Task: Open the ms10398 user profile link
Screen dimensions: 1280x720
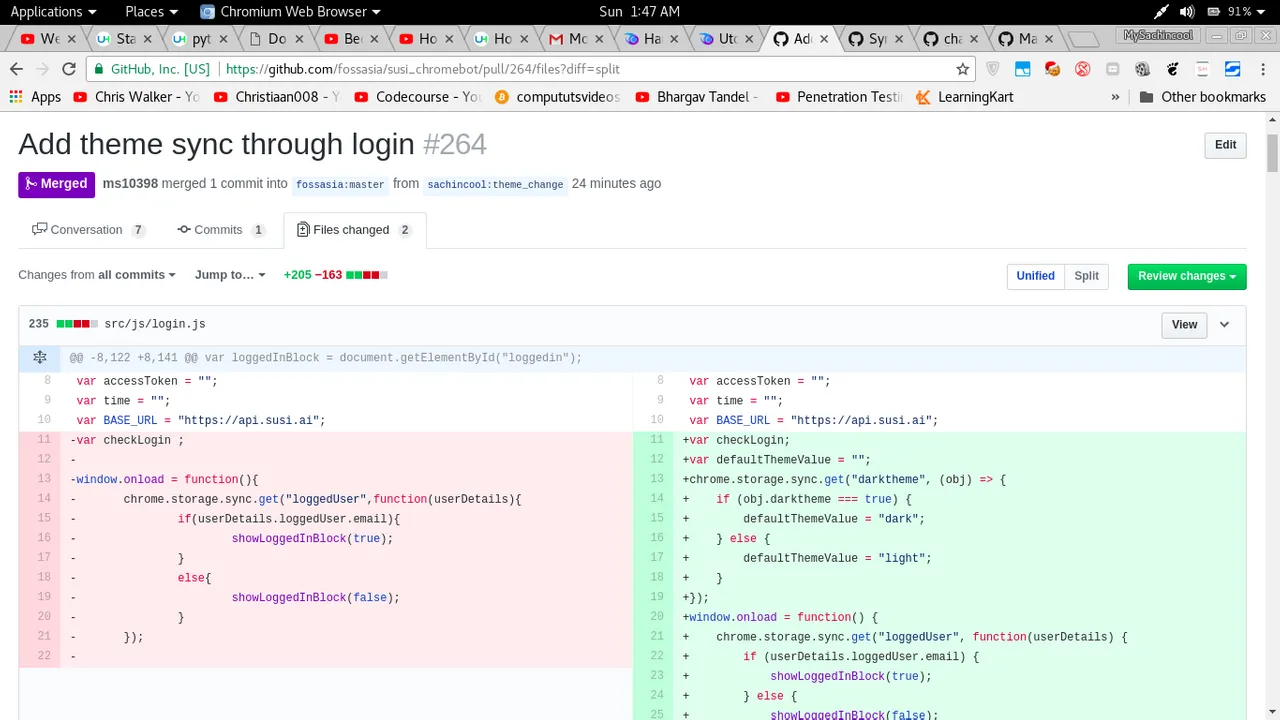Action: pyautogui.click(x=130, y=184)
